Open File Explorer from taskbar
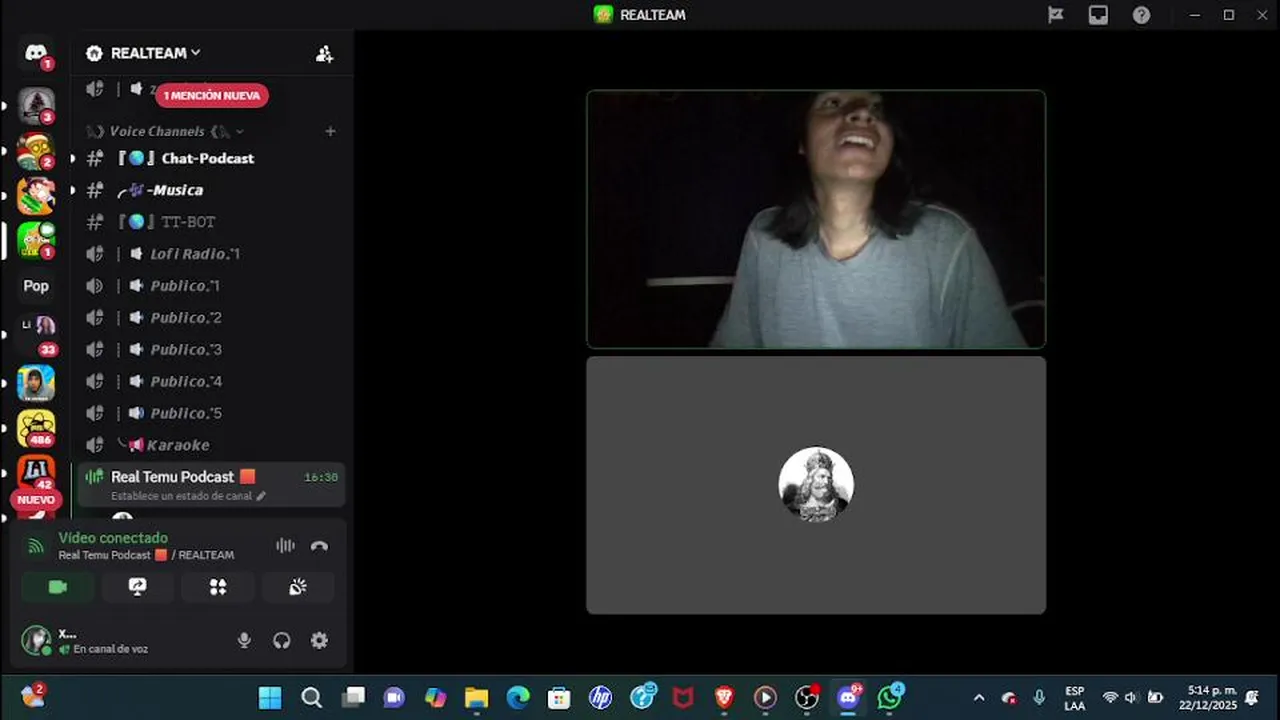Image resolution: width=1280 pixels, height=720 pixels. (x=476, y=697)
